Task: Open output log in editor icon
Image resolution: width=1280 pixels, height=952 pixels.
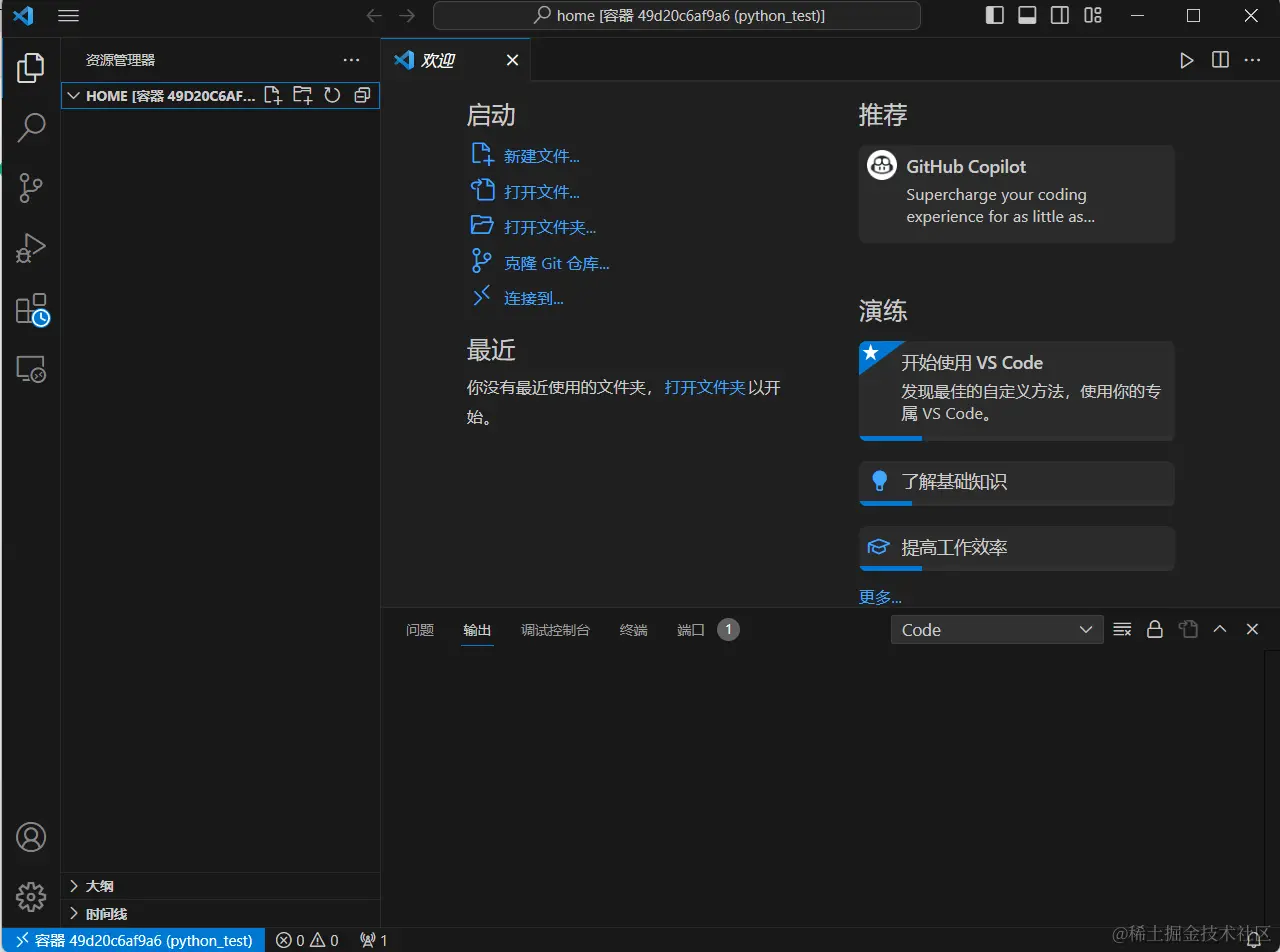Action: coord(1188,630)
